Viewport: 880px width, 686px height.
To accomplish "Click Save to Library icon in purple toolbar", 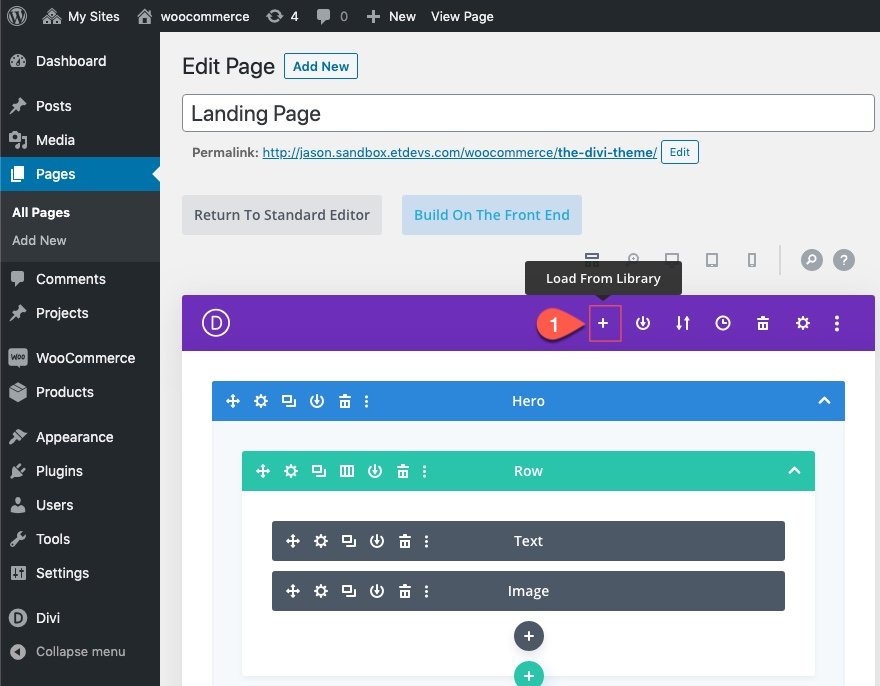I will click(643, 323).
